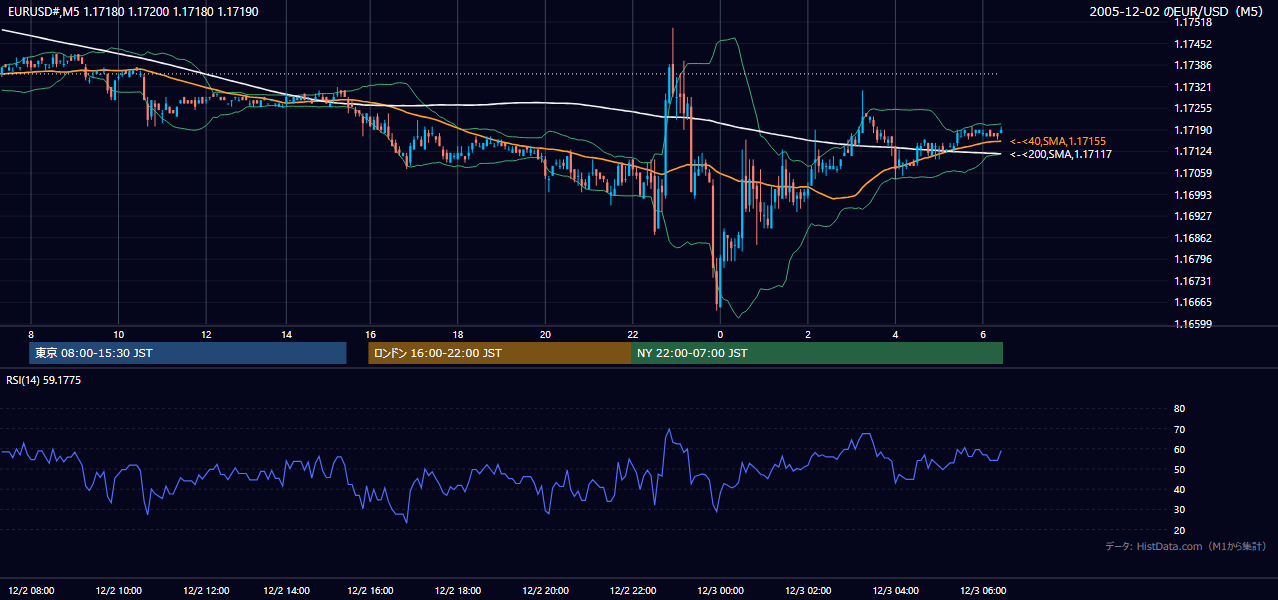The image size is (1278, 600).
Task: Click RSI level 70 on axis
Action: [1179, 429]
